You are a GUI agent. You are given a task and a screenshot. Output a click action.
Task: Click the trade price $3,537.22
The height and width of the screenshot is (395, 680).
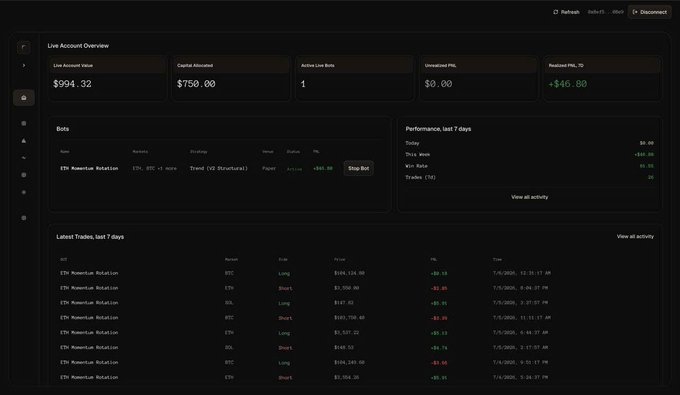(347, 333)
